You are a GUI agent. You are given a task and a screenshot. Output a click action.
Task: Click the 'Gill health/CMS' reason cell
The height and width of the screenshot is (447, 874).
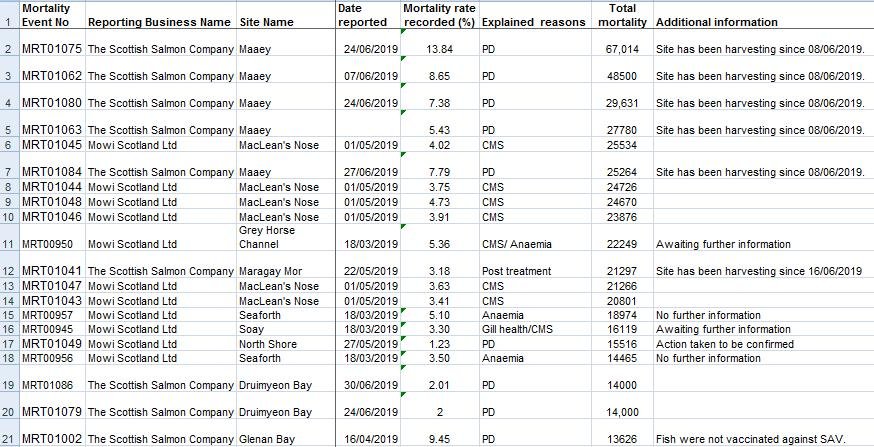[x=535, y=329]
